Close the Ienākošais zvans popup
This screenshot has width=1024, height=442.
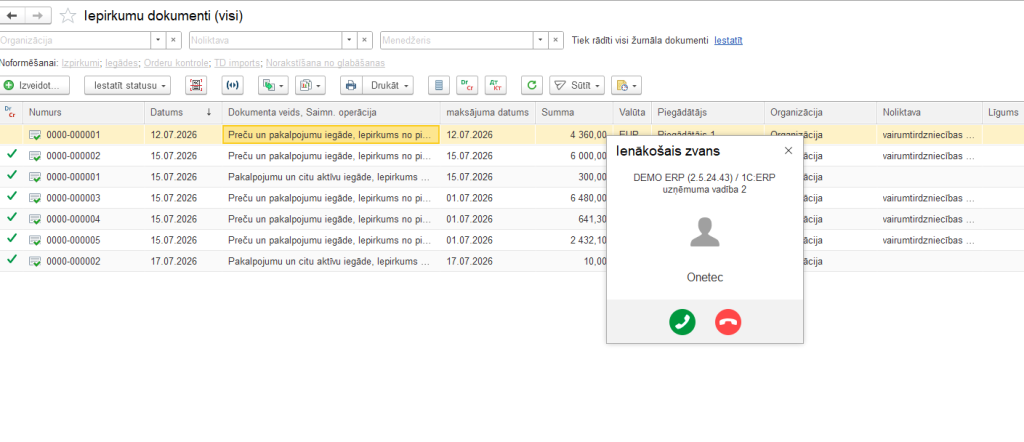coord(788,150)
